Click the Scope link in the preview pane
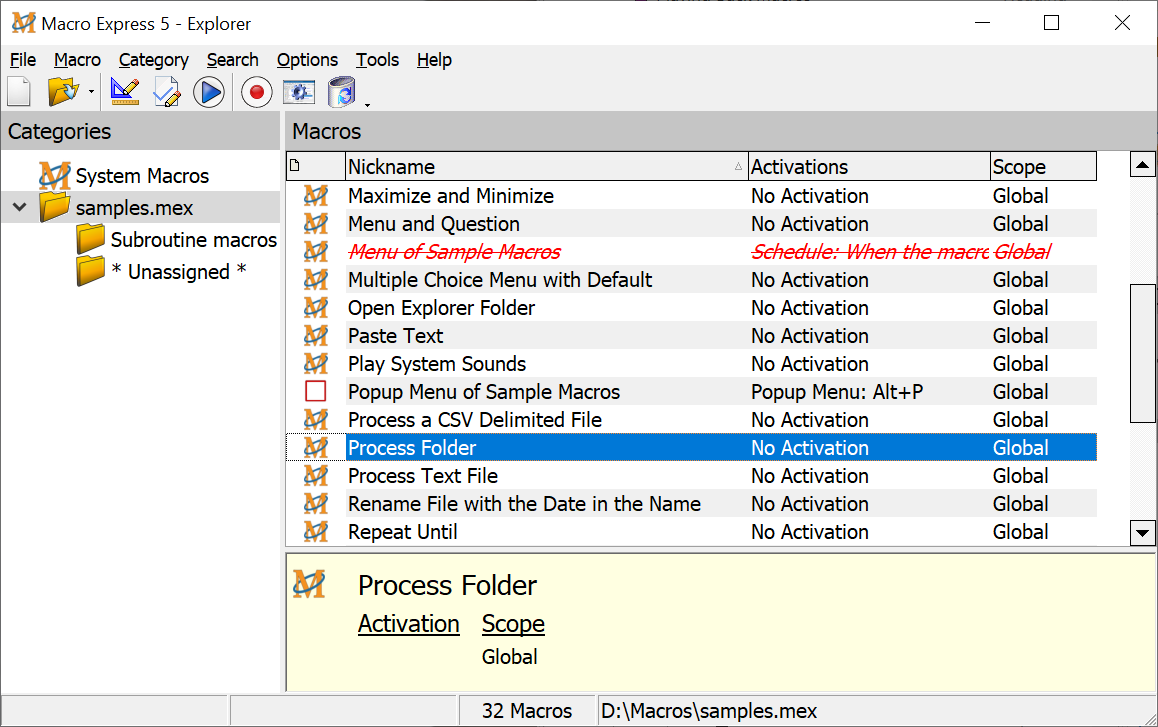 pos(513,623)
